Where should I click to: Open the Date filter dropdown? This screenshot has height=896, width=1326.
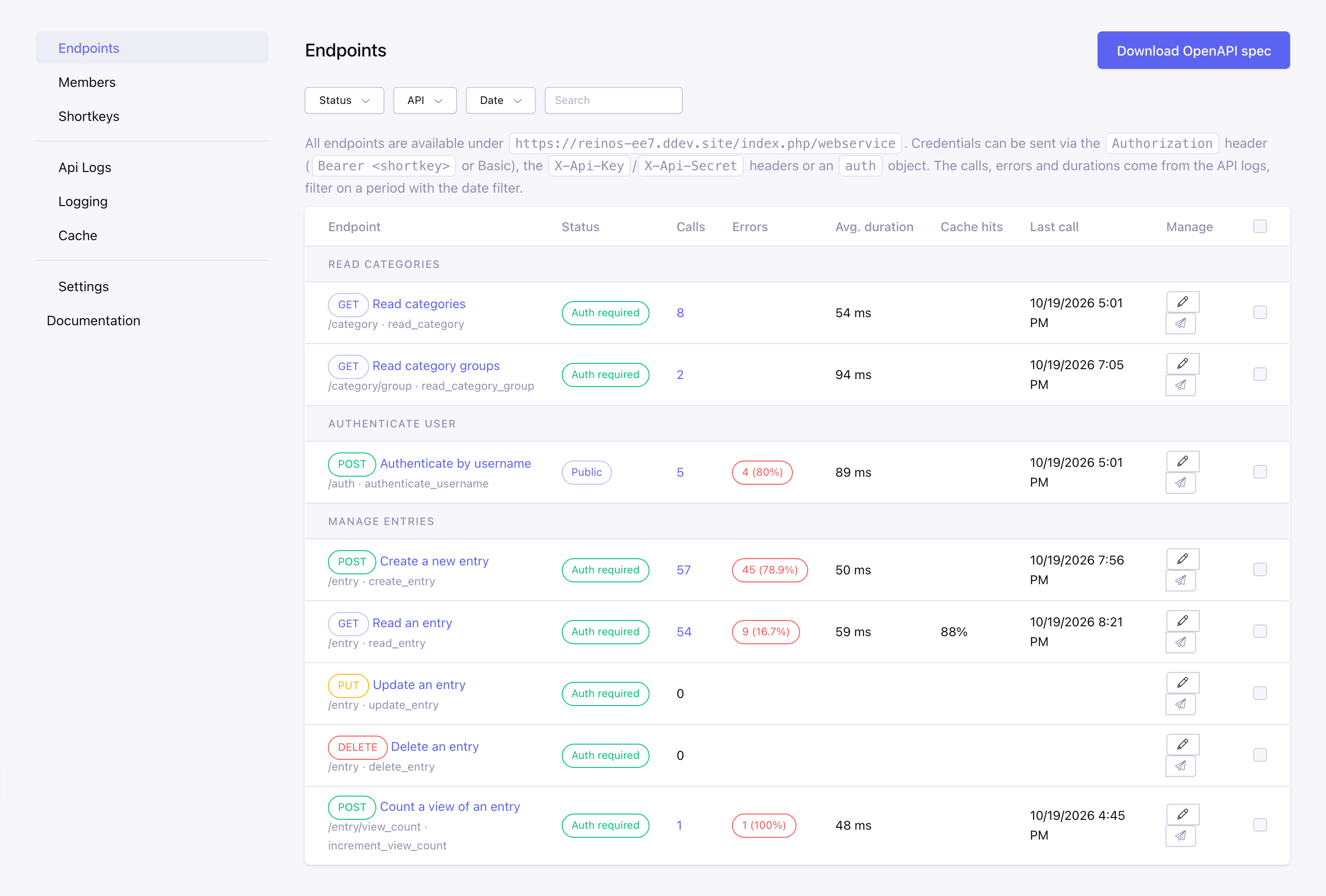point(500,100)
